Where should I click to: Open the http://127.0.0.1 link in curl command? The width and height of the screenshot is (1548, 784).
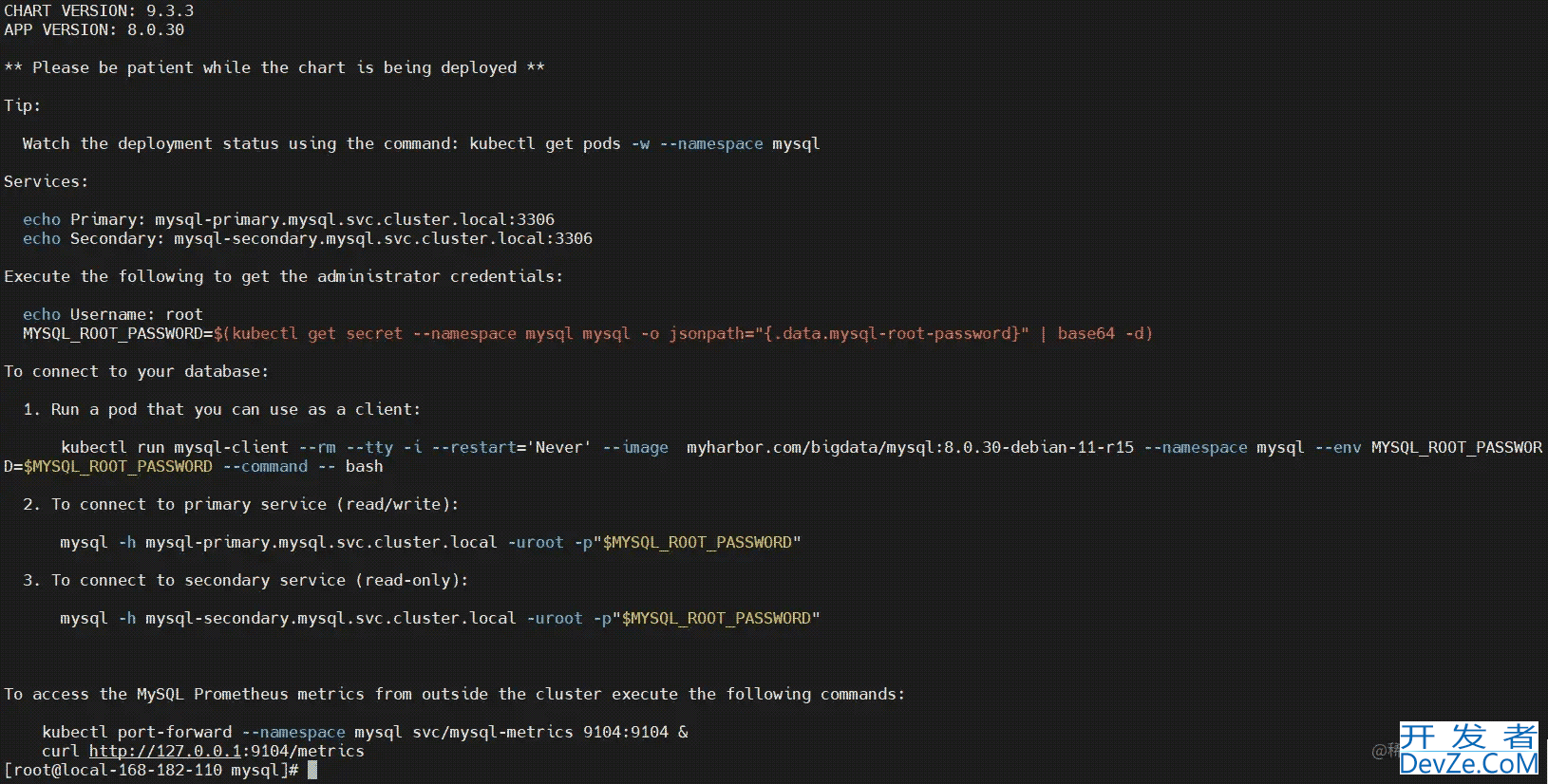[x=165, y=751]
